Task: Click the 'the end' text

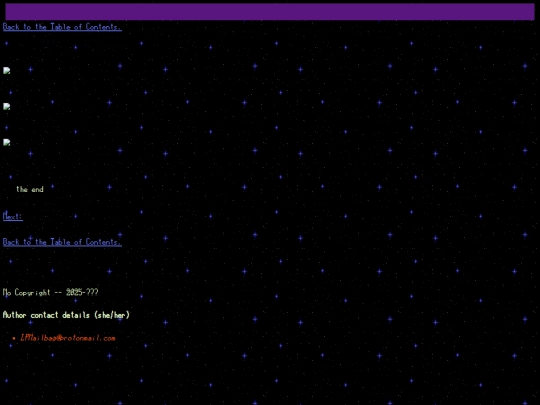Action: click(x=30, y=189)
